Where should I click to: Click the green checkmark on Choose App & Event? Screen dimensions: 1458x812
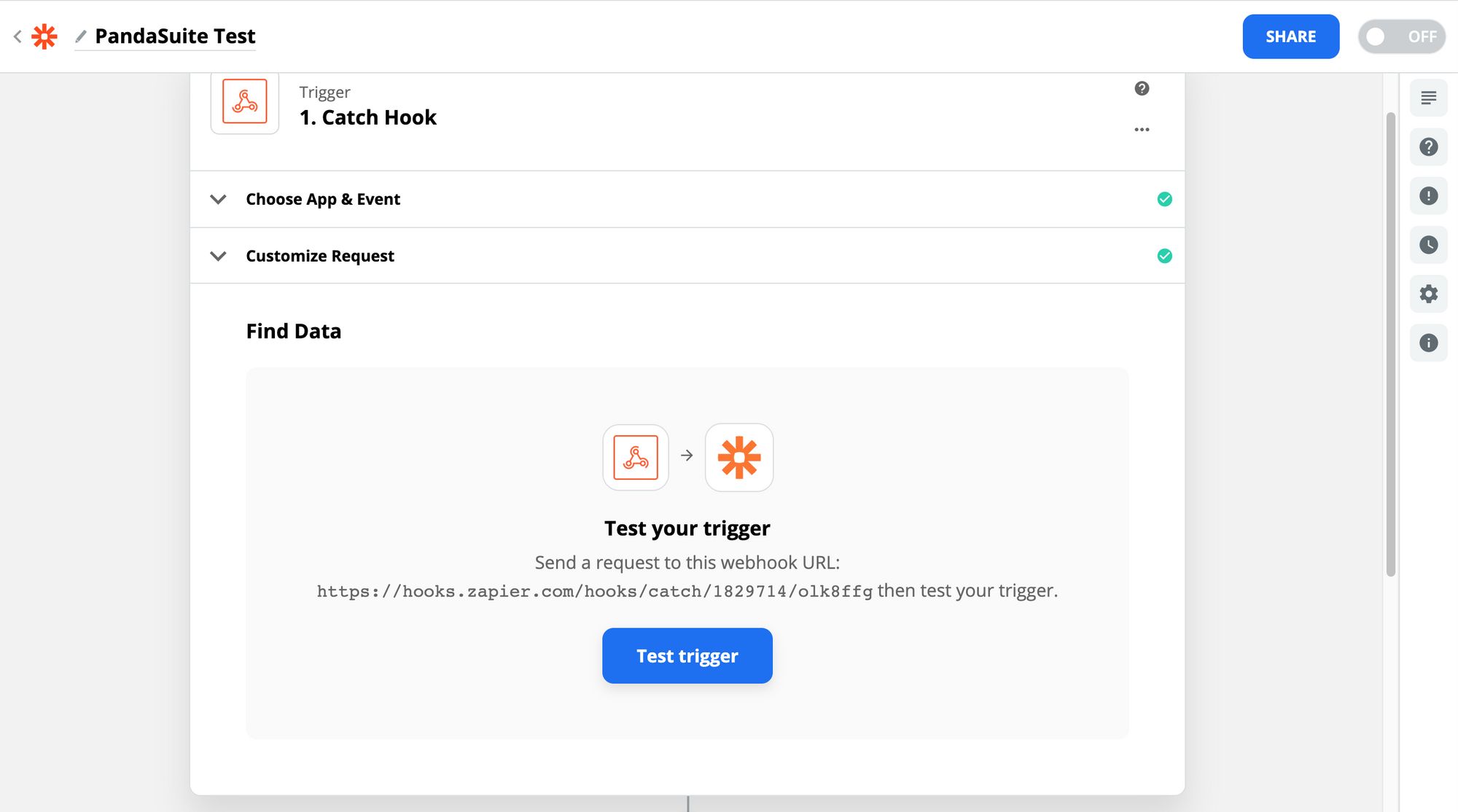(1164, 198)
